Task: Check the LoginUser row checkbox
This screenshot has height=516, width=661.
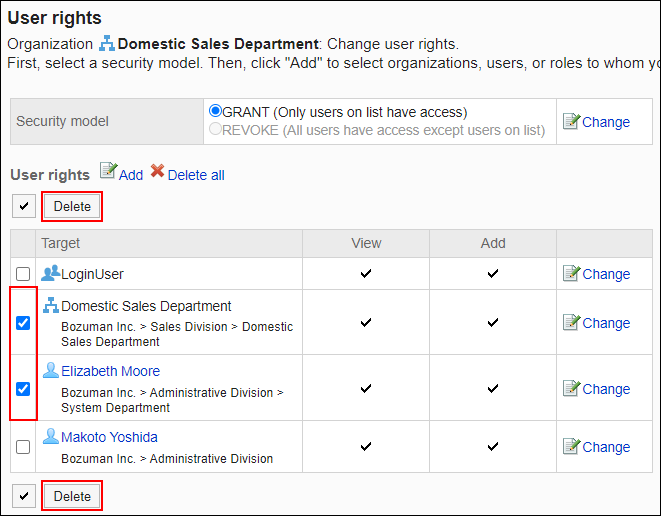Action: (x=23, y=274)
